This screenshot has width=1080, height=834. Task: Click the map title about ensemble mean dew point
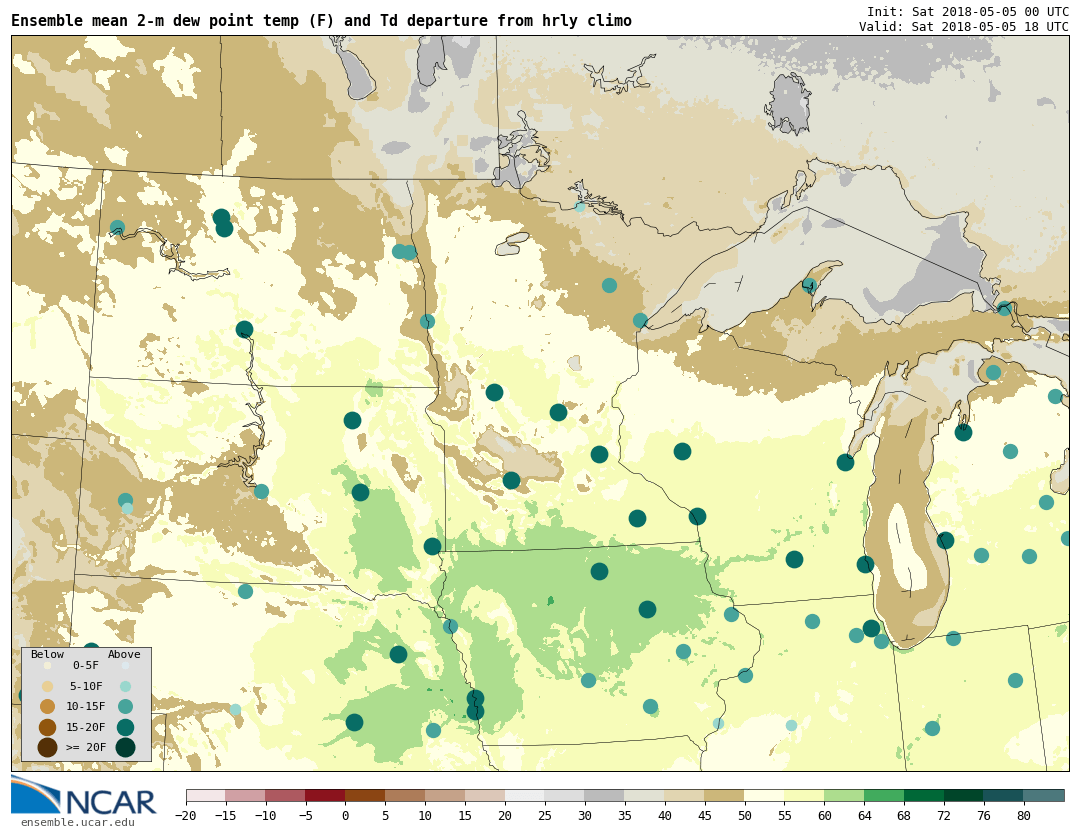[321, 21]
